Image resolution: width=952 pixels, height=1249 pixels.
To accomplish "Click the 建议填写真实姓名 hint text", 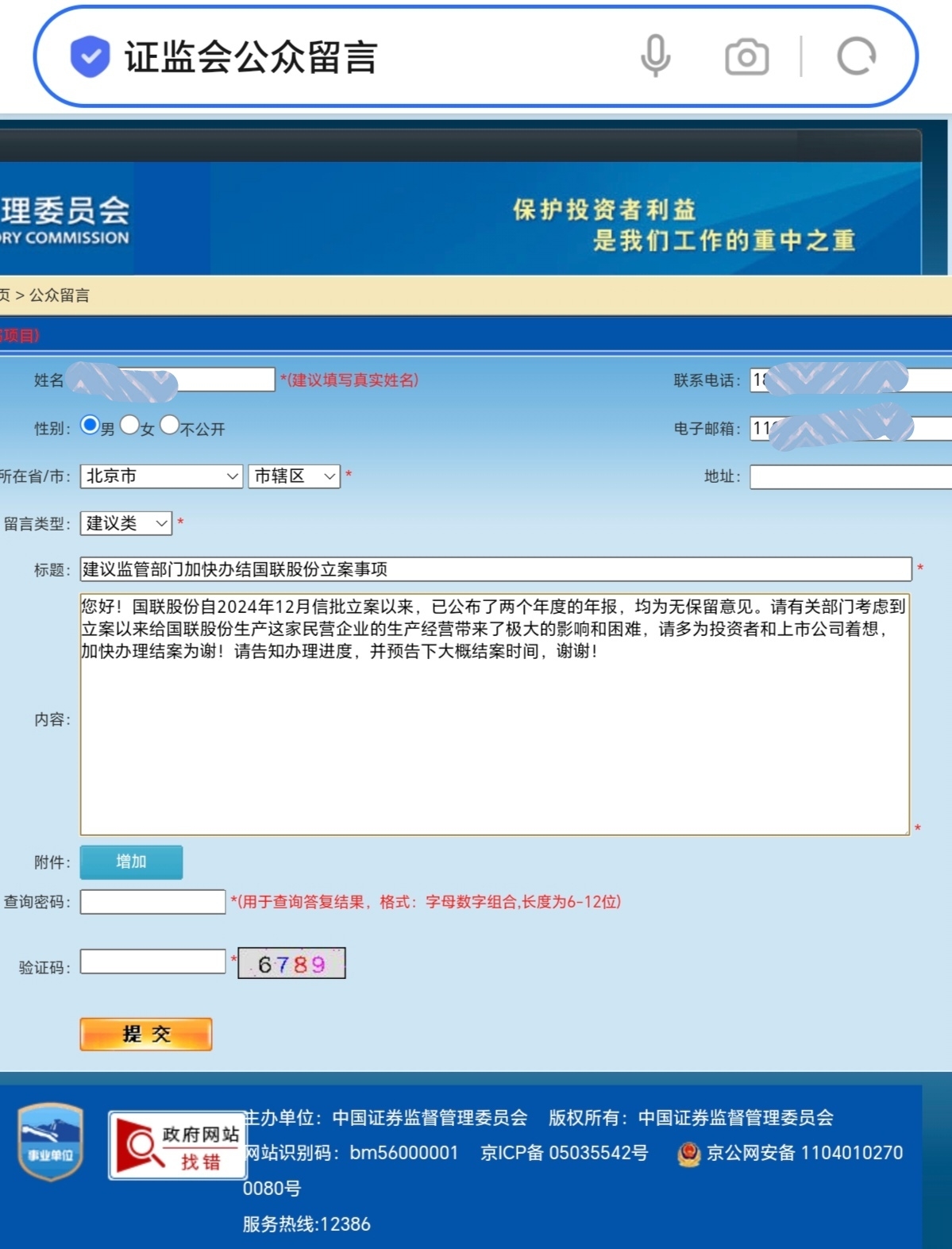I will pyautogui.click(x=349, y=380).
